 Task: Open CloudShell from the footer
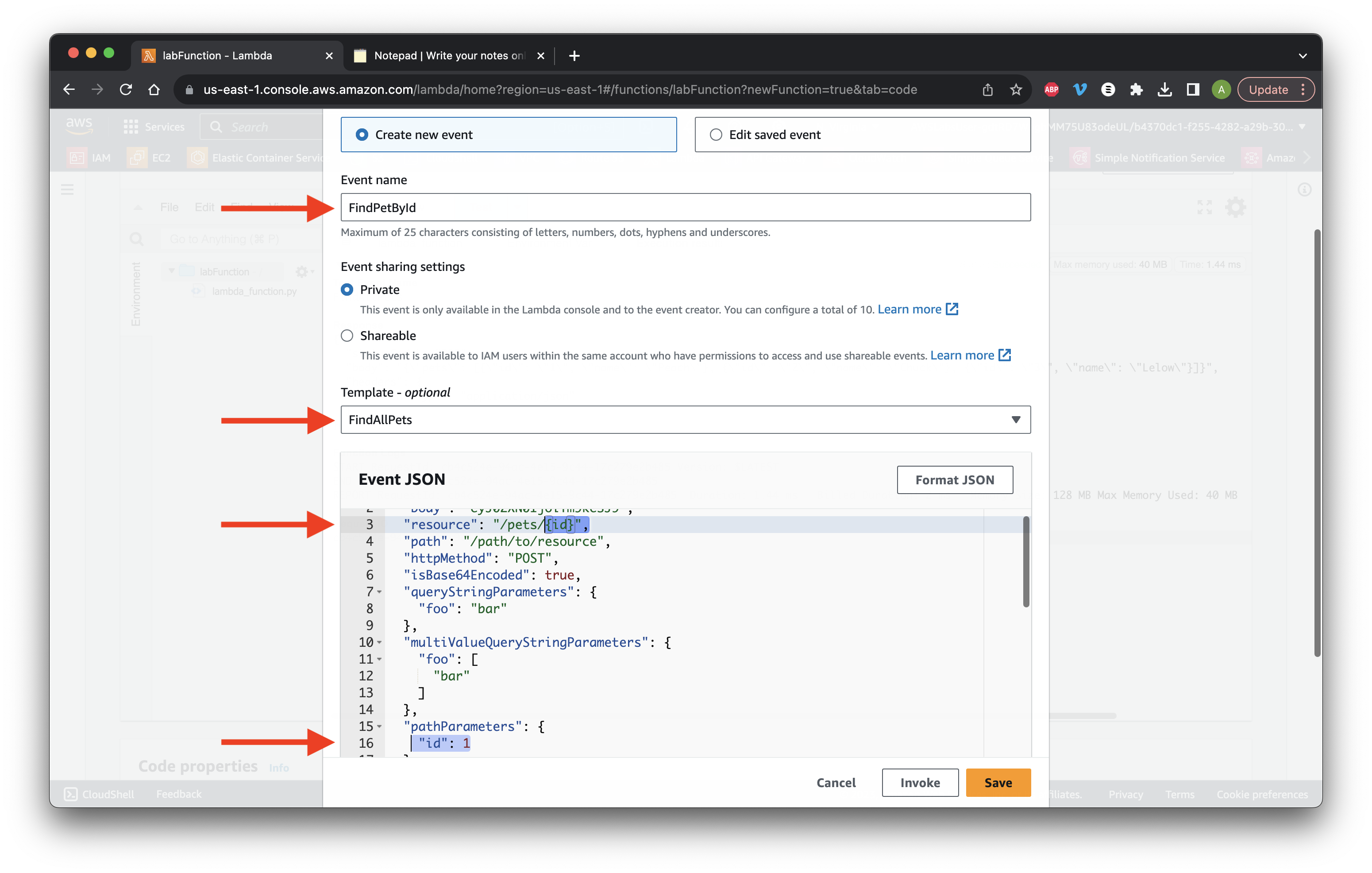tap(99, 794)
